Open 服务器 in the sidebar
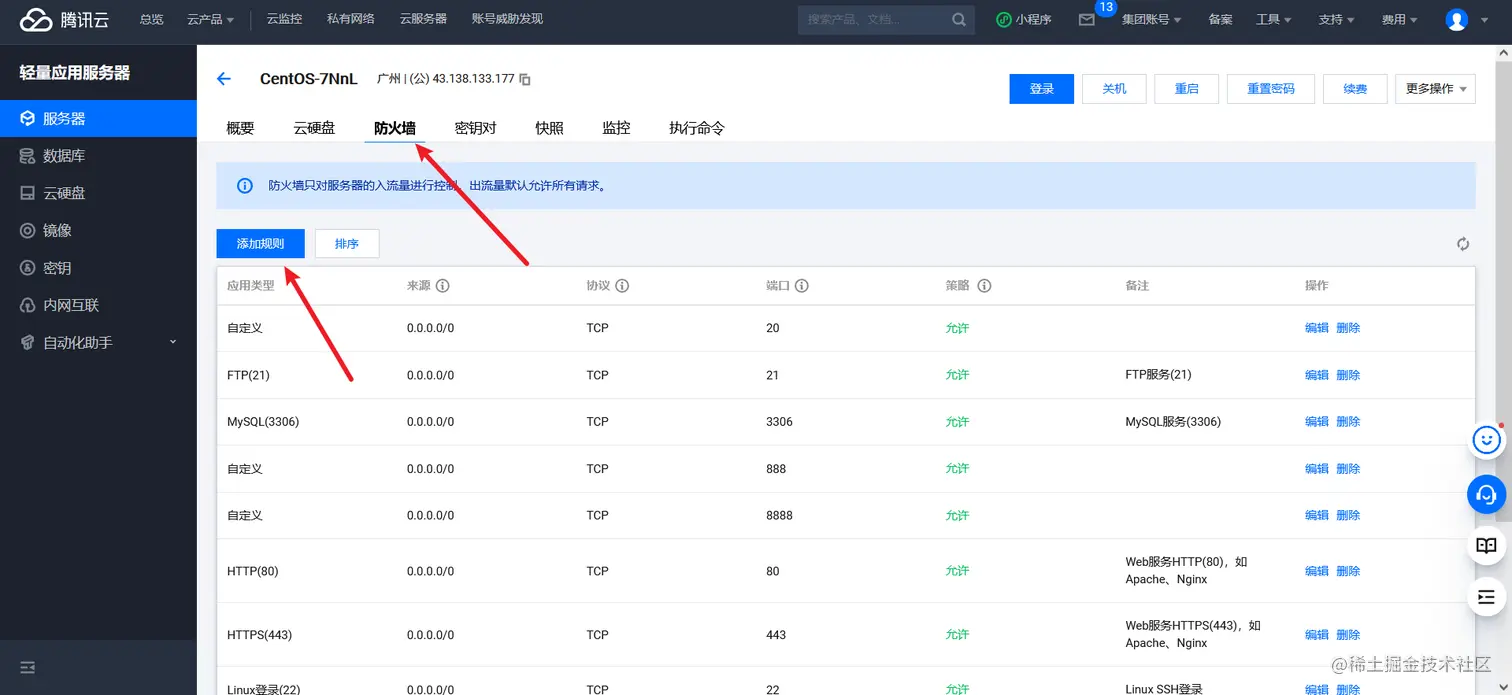The width and height of the screenshot is (1512, 695). click(98, 118)
